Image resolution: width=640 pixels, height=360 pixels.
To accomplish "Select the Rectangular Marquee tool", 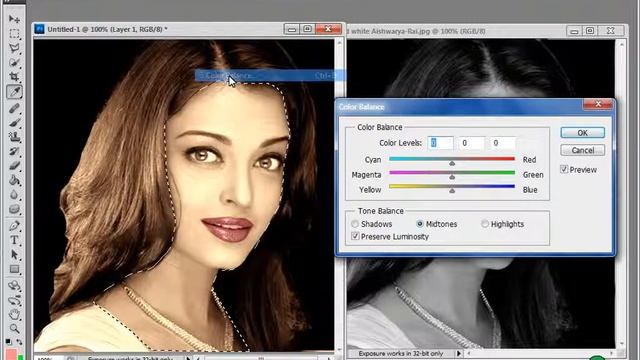I will (x=14, y=33).
